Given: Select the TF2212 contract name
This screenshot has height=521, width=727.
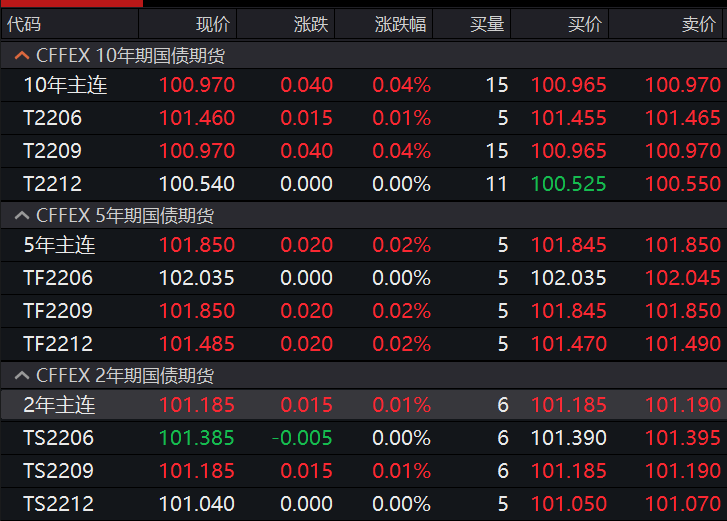Looking at the screenshot, I should coord(58,344).
